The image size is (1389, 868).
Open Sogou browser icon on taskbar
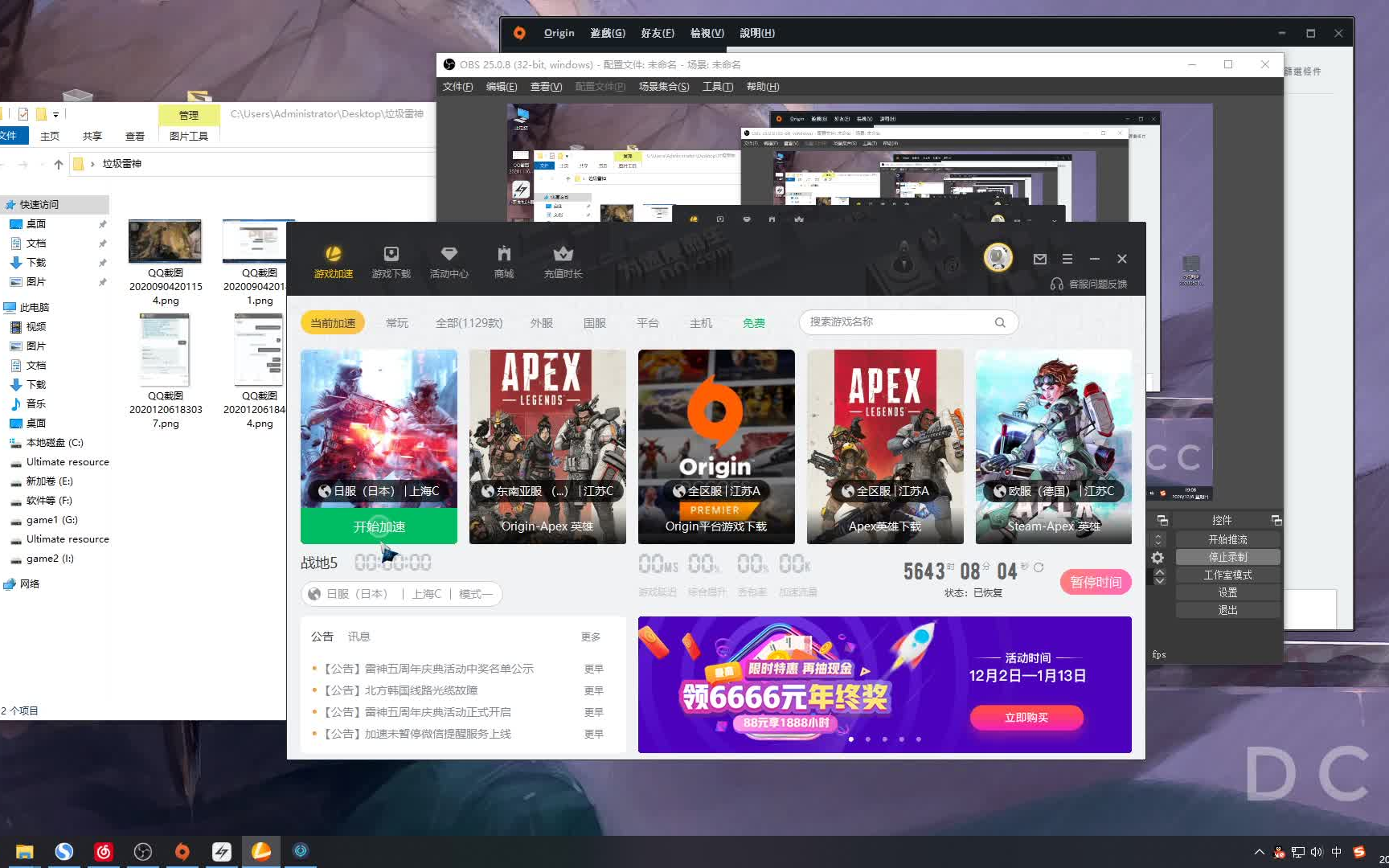coord(64,851)
